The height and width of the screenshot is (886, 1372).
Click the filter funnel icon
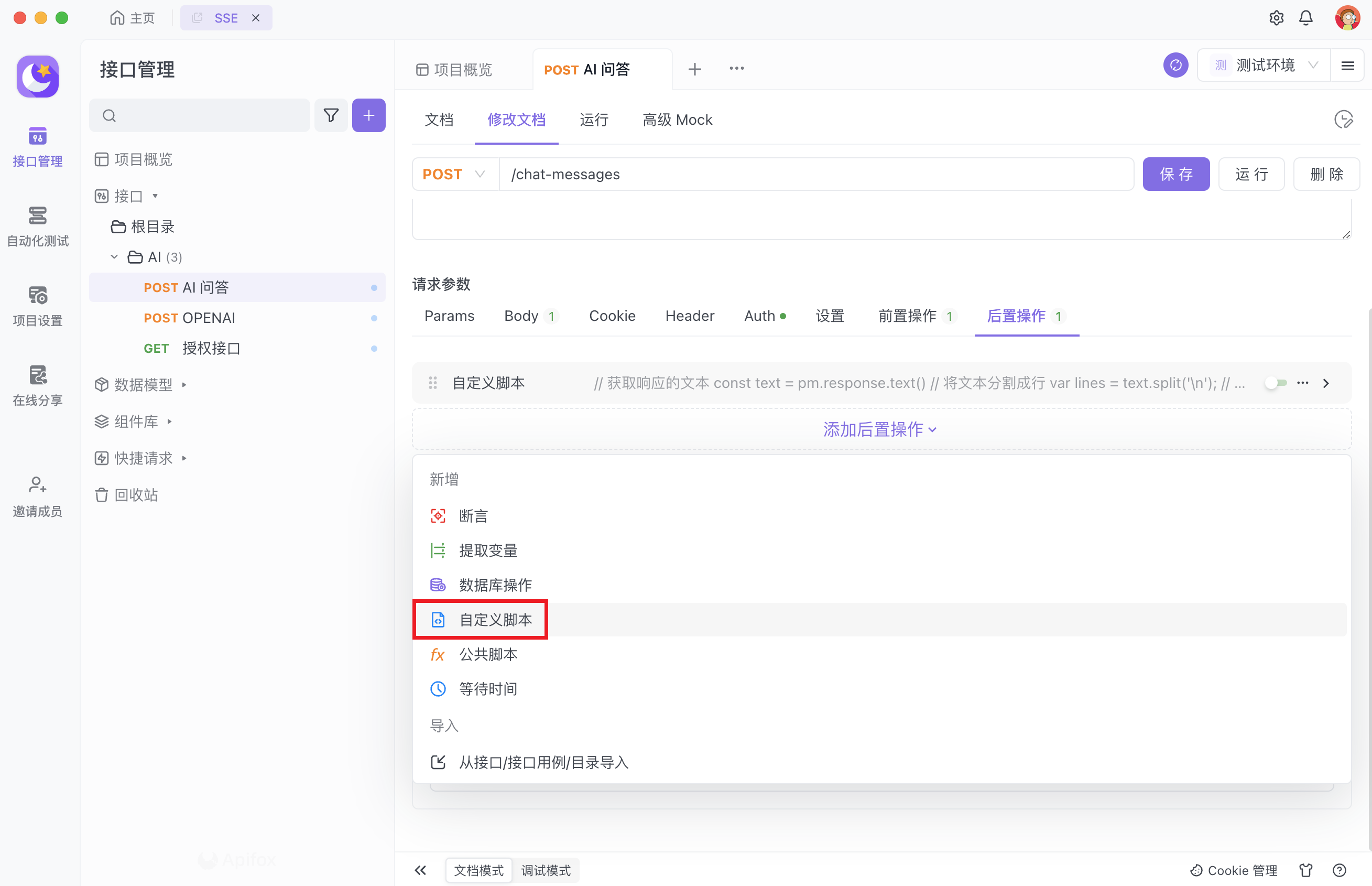coord(331,116)
